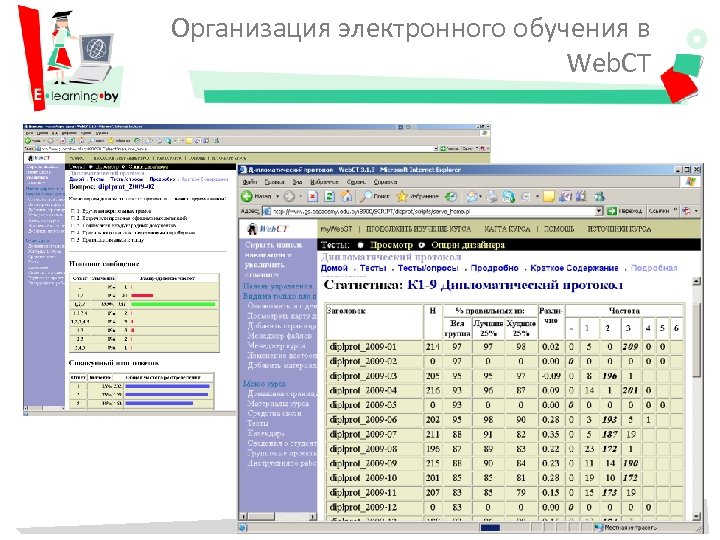This screenshot has height=540, width=720.
Task: Open the Вид menu in the front window
Action: click(x=297, y=182)
